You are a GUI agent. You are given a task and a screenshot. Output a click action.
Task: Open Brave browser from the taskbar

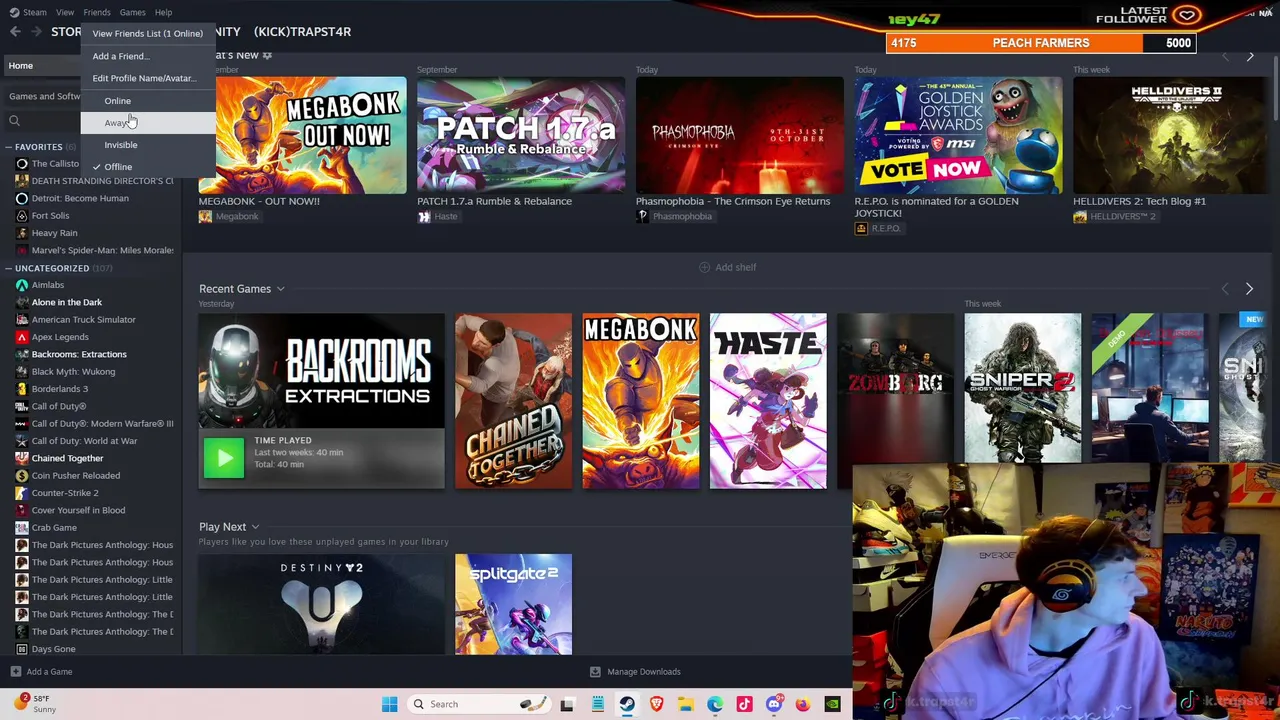click(656, 704)
